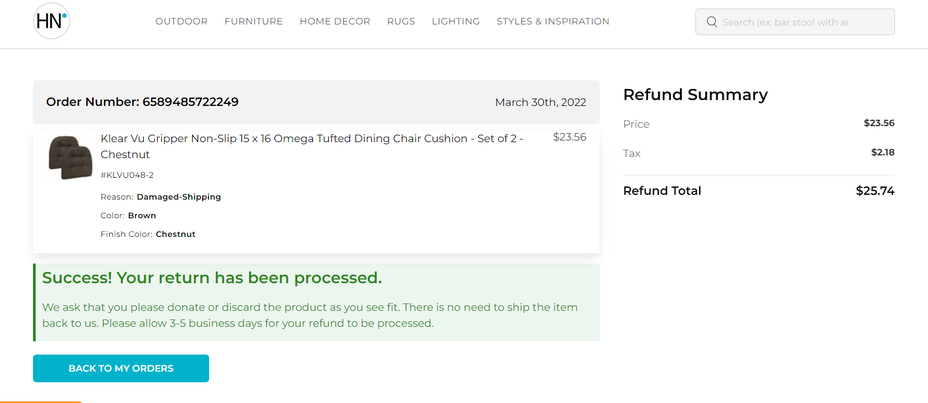Click the Refund Total amount $25.74
The height and width of the screenshot is (403, 928).
click(875, 191)
